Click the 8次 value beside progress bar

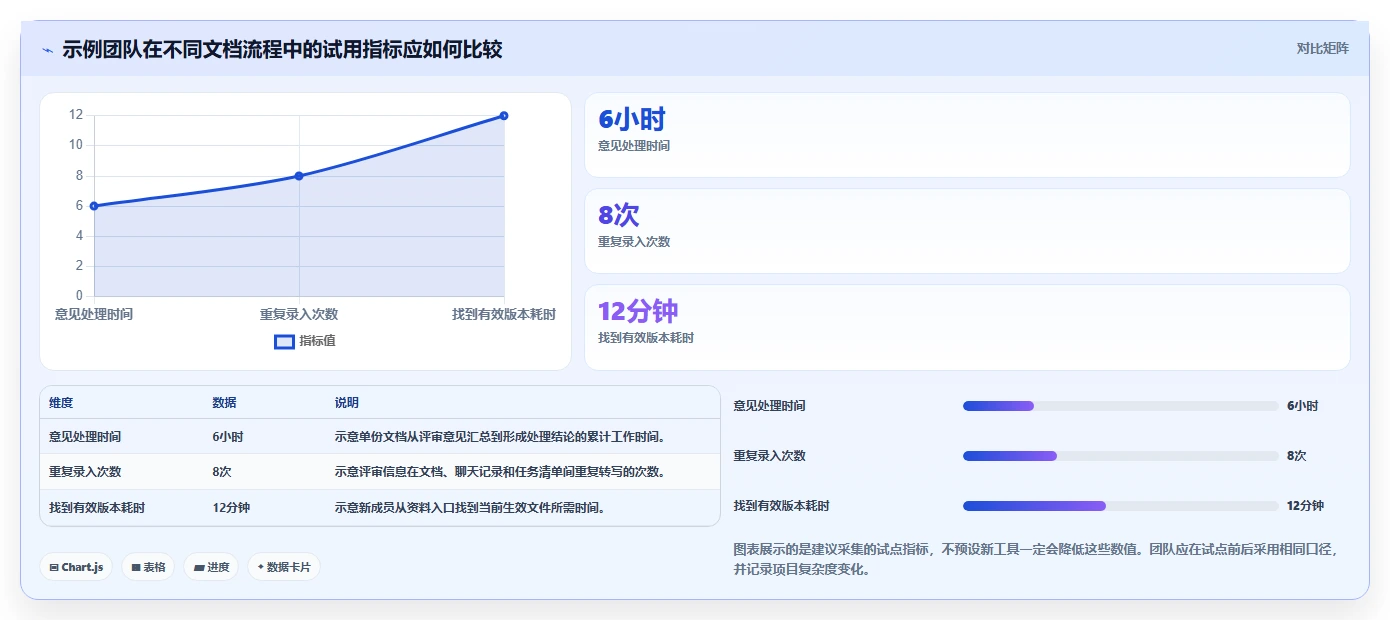[1297, 456]
